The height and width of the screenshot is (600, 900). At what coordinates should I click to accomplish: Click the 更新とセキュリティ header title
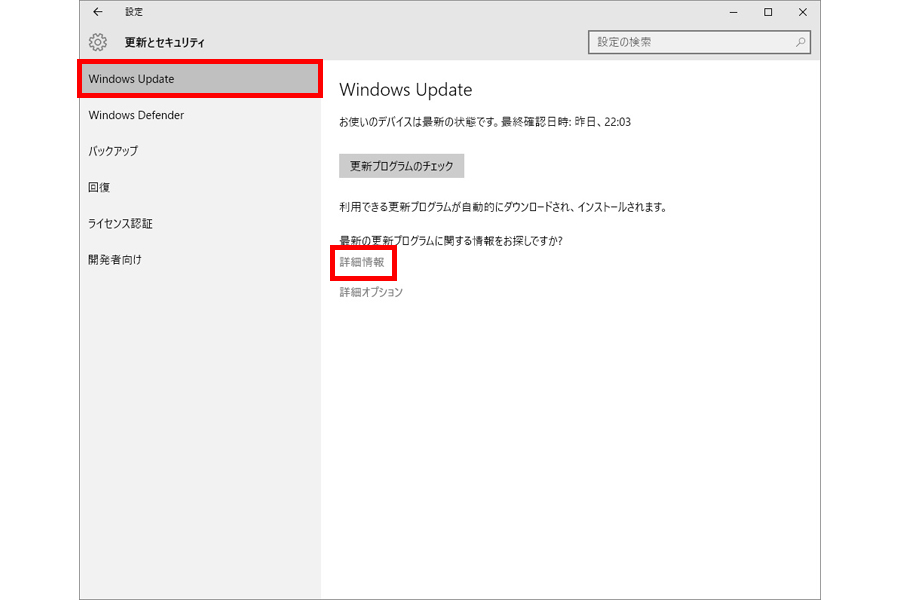pyautogui.click(x=165, y=43)
